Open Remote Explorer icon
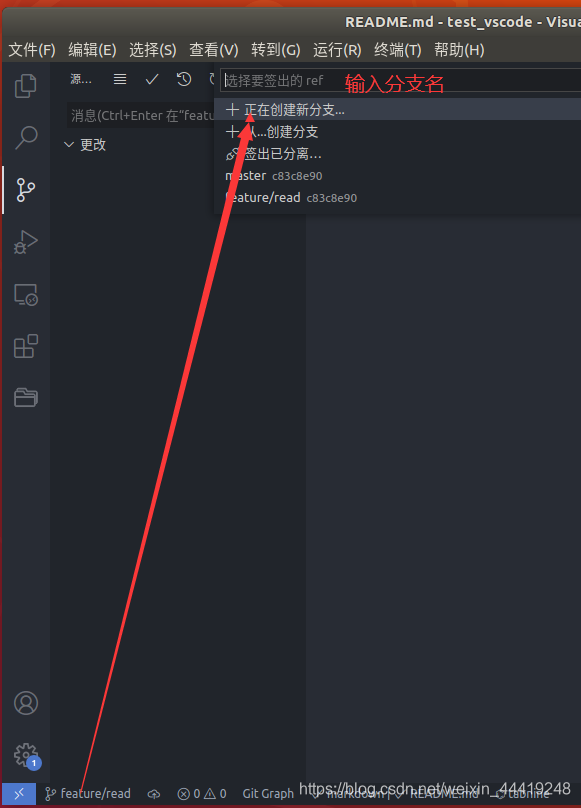The height and width of the screenshot is (808, 581). [26, 295]
